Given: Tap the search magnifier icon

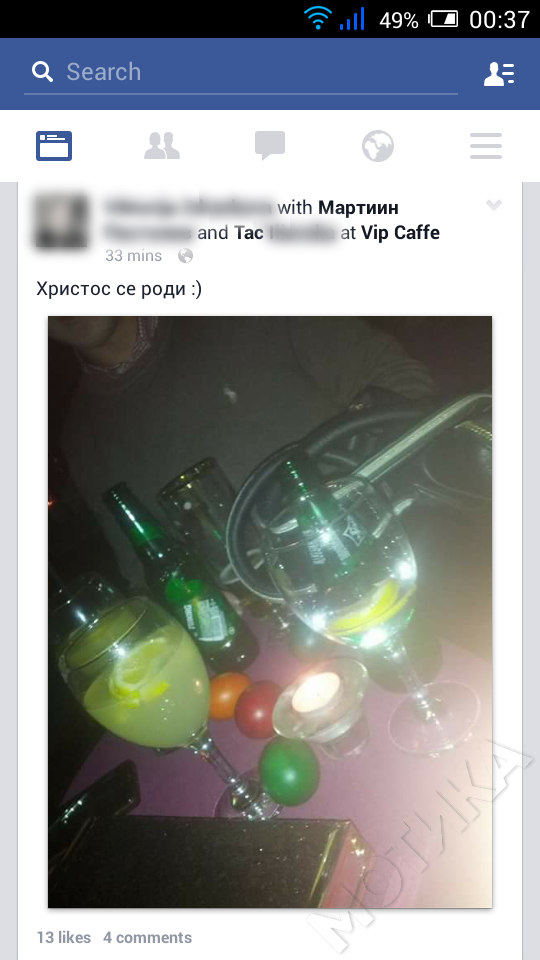Looking at the screenshot, I should [43, 72].
